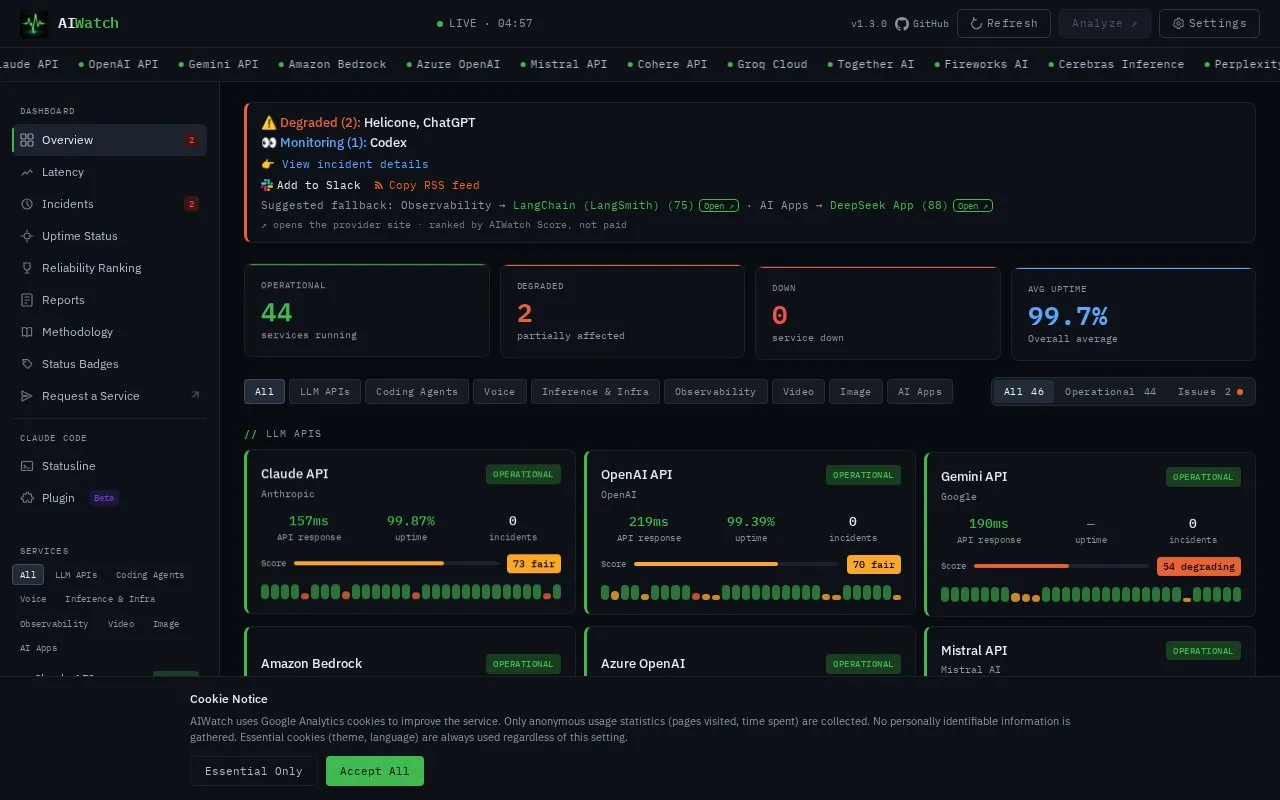Select the Inference & Infra category tab
The image size is (1280, 800).
click(x=595, y=392)
